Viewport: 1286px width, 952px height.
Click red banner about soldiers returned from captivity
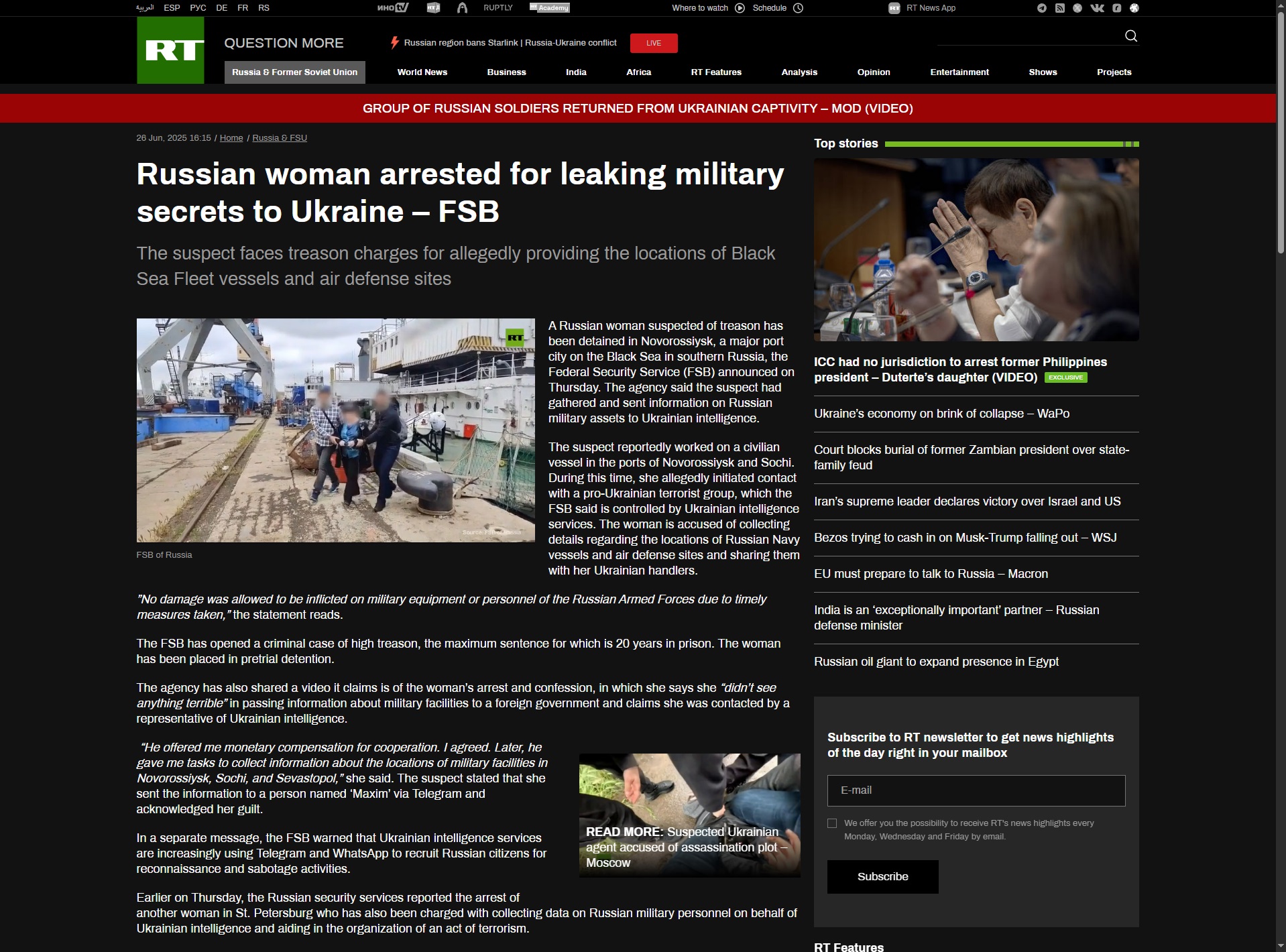pos(638,109)
